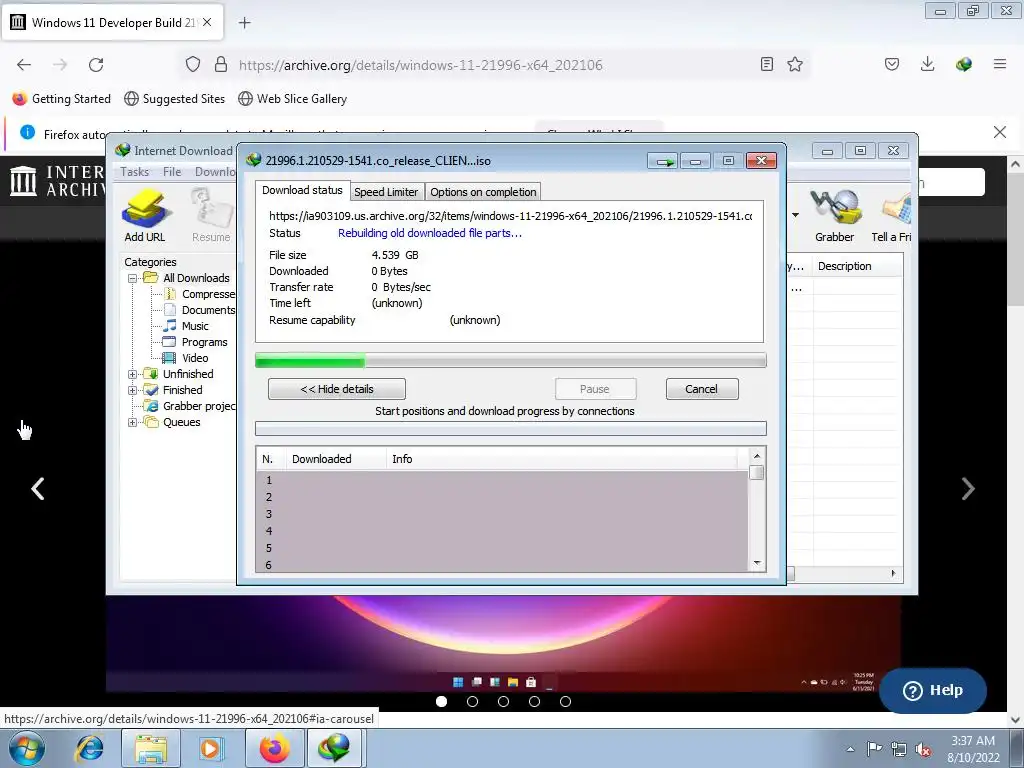Switch to Firefox in the taskbar

274,748
